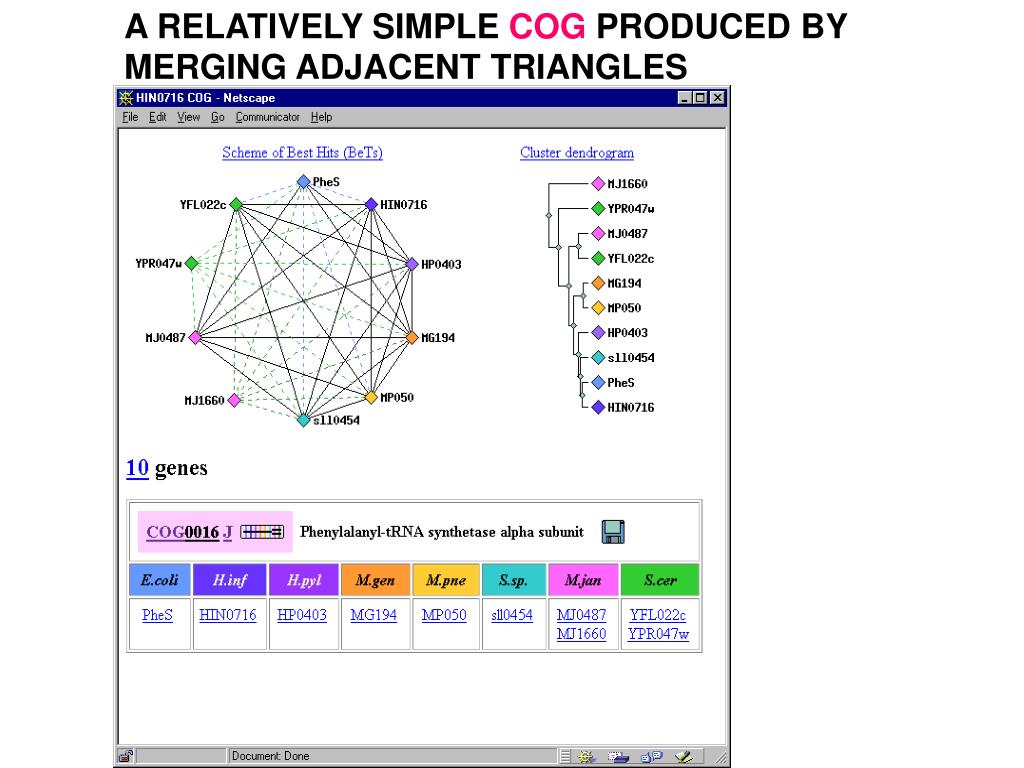Click the pink M.jan column header
The height and width of the screenshot is (768, 1024).
tap(583, 580)
